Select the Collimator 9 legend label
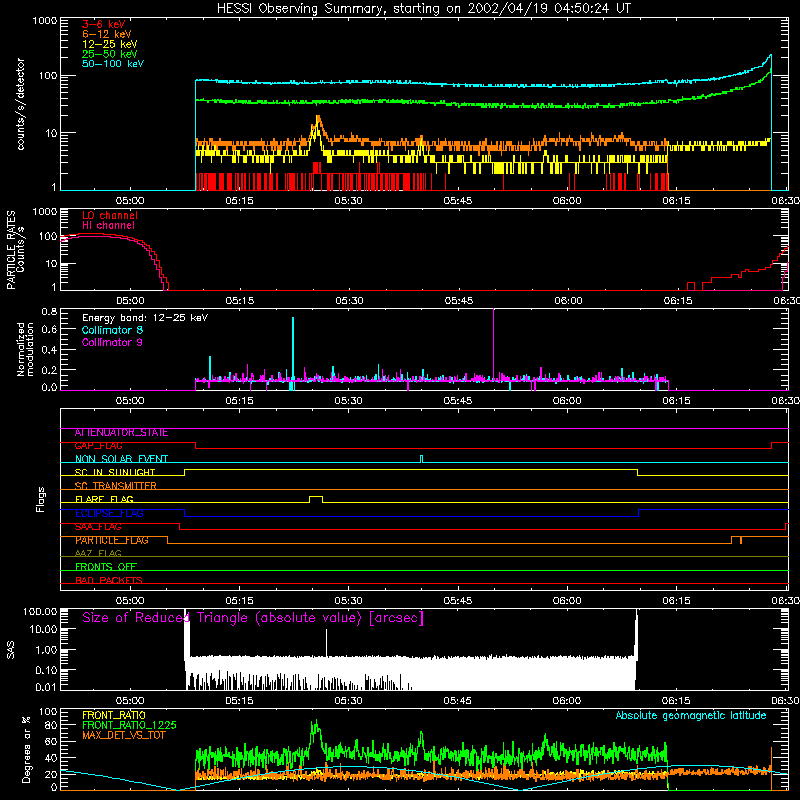Viewport: 800px width, 800px height. click(x=112, y=342)
